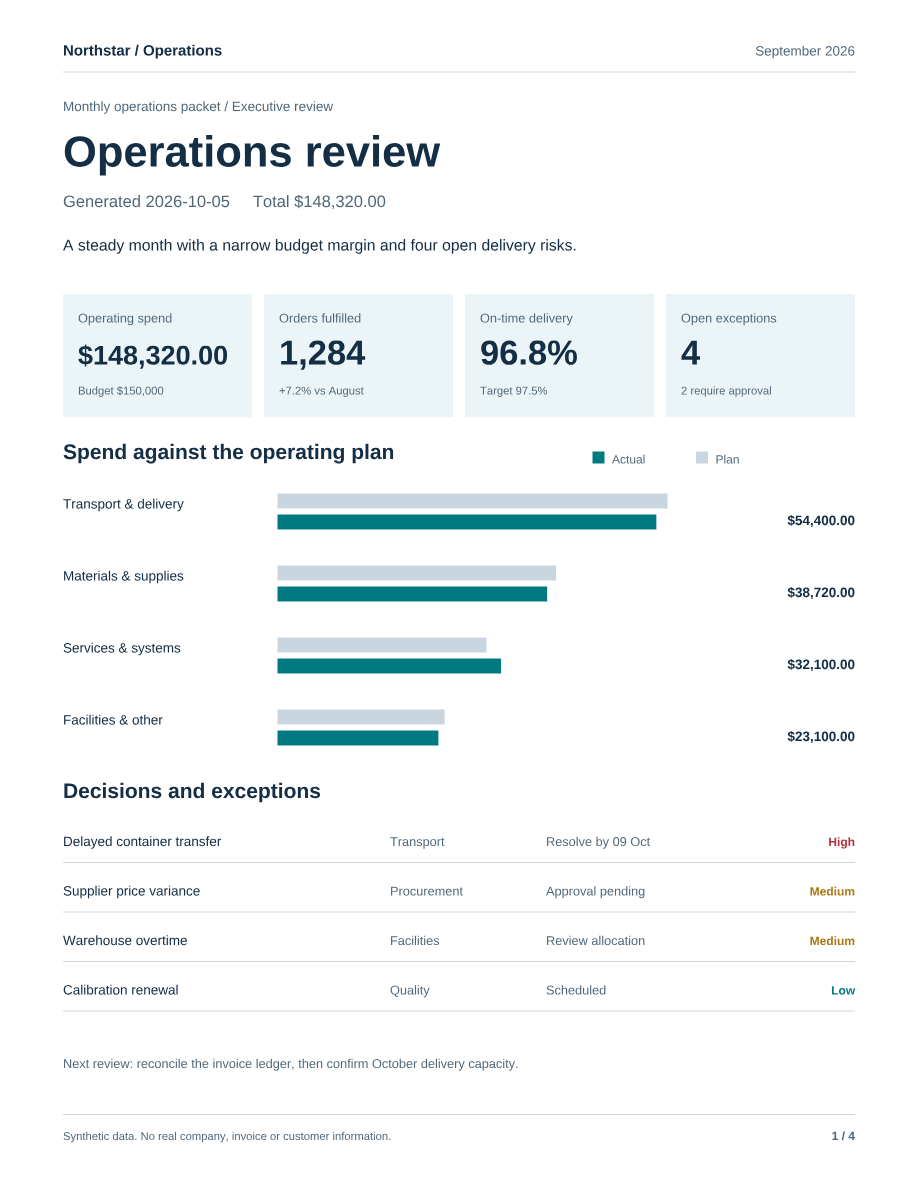Click the Supplier price variance row title
The image size is (918, 1188).
click(132, 891)
